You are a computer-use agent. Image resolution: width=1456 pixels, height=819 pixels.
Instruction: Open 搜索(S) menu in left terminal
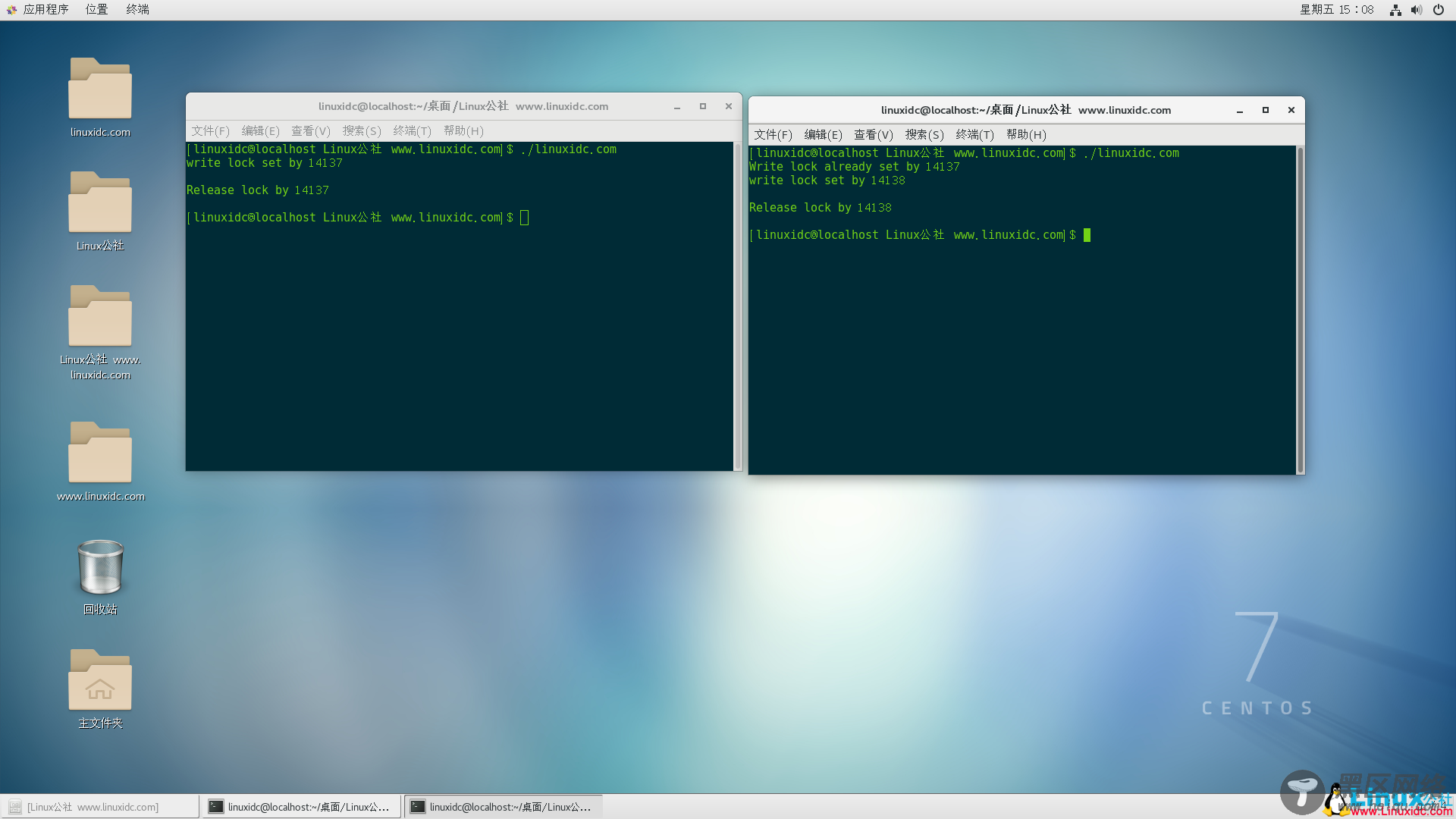pyautogui.click(x=362, y=131)
